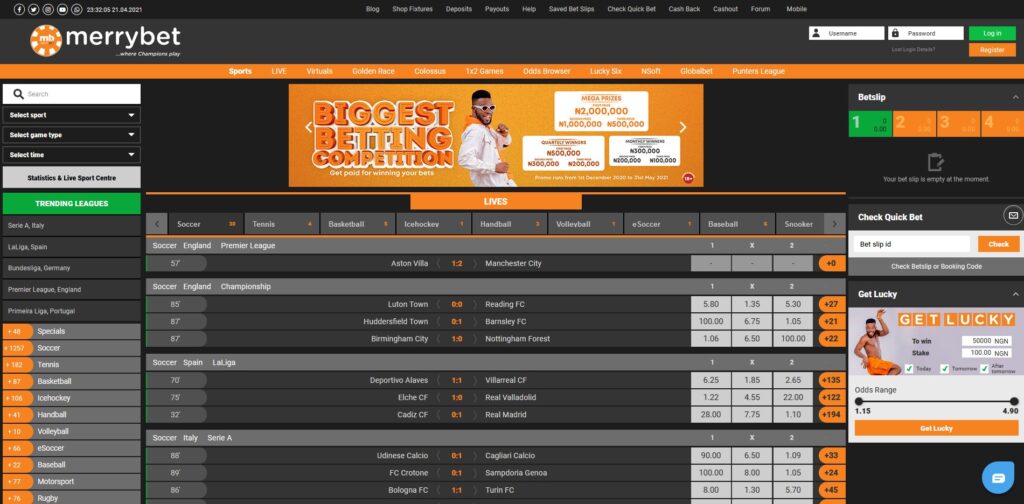Open the Merrybet Facebook page icon

[19, 10]
